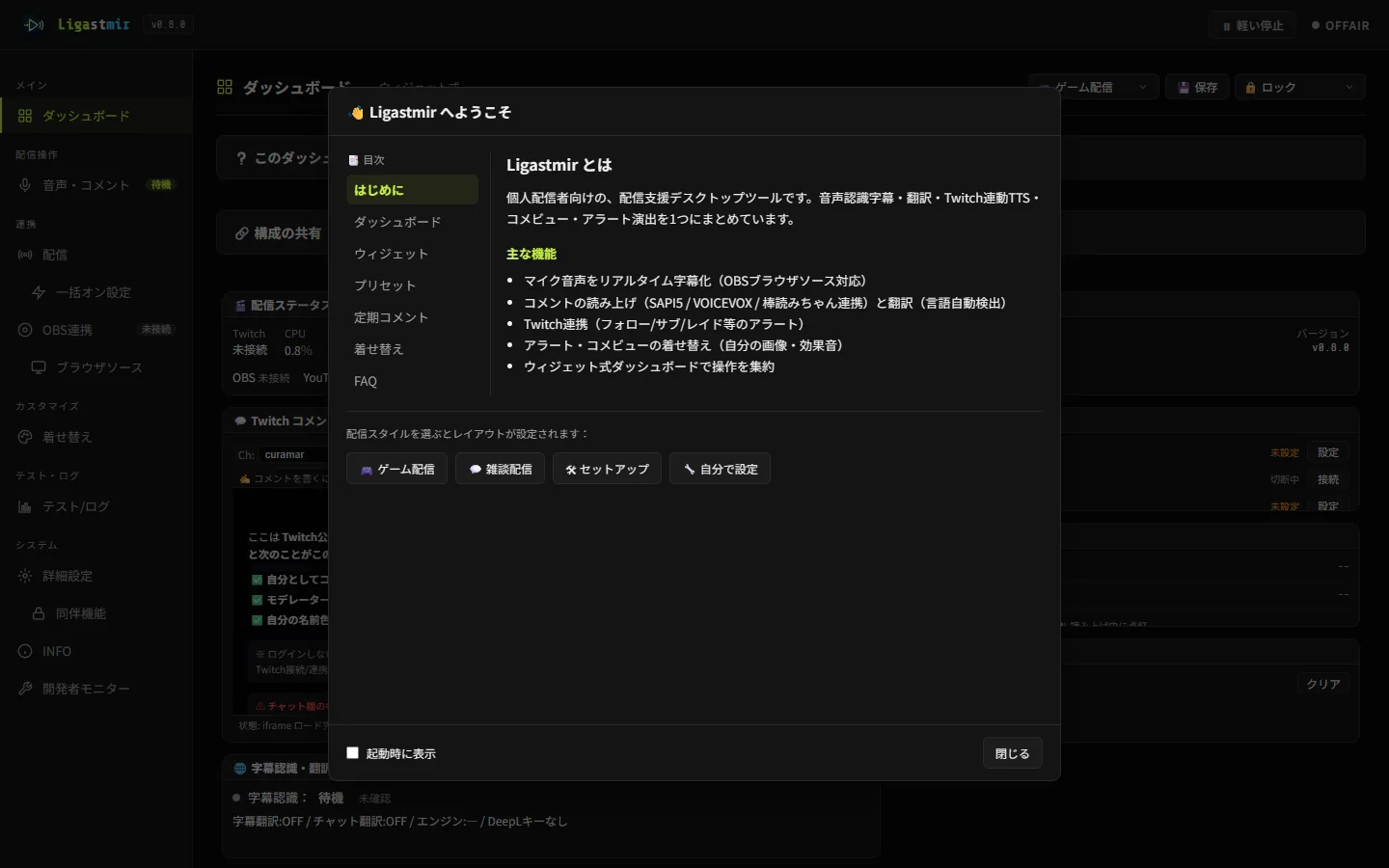Toggle the 起動時に表示 checkbox
The width and height of the screenshot is (1389, 868).
[352, 753]
